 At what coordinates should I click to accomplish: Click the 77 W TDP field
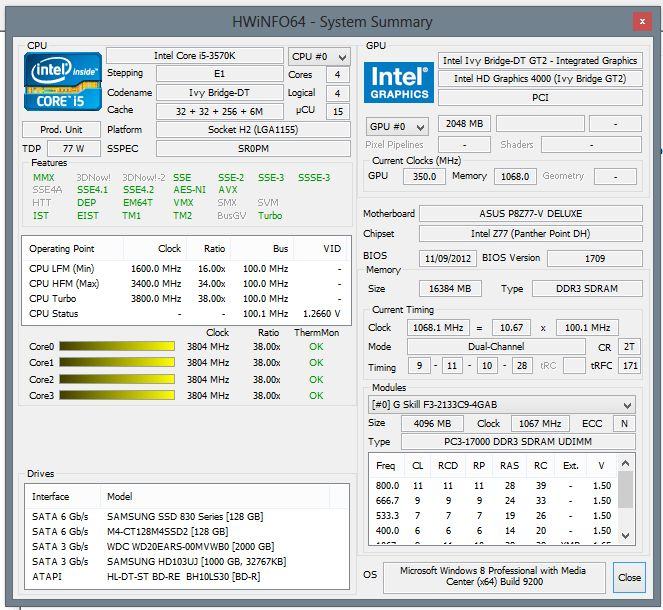pos(74,148)
